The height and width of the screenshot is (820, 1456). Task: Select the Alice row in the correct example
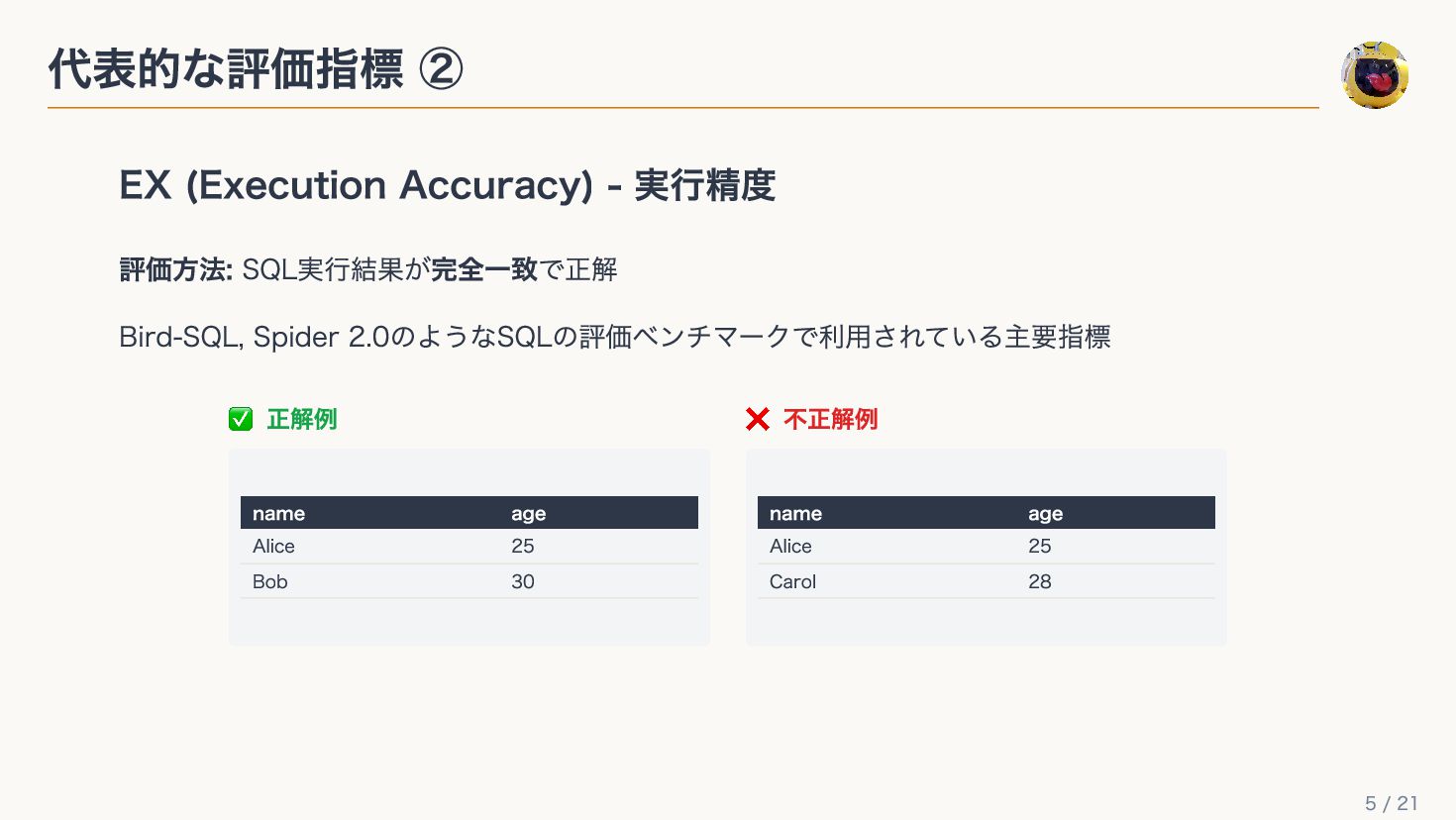point(469,547)
